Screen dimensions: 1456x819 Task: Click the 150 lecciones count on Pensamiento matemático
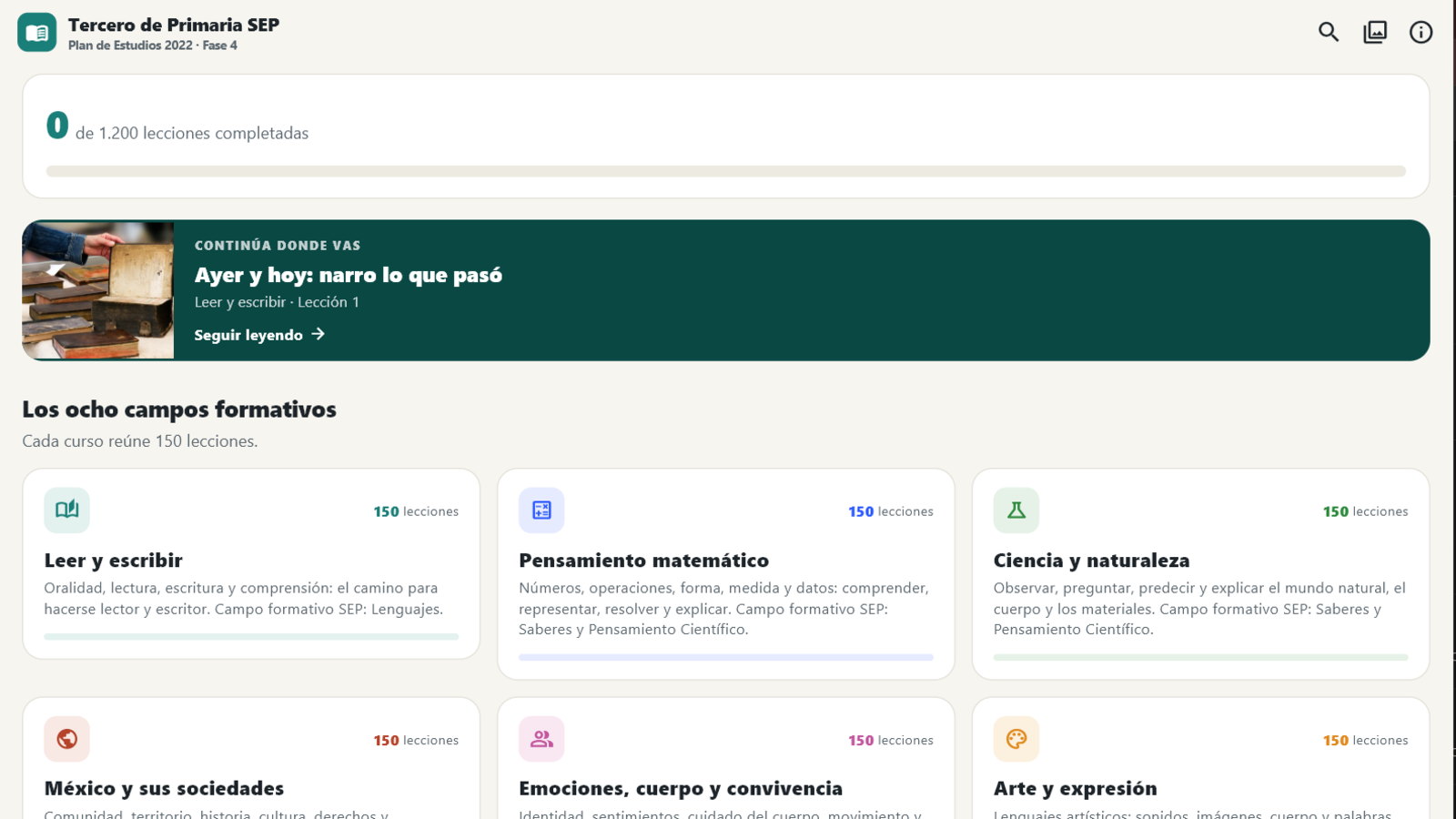pyautogui.click(x=891, y=511)
